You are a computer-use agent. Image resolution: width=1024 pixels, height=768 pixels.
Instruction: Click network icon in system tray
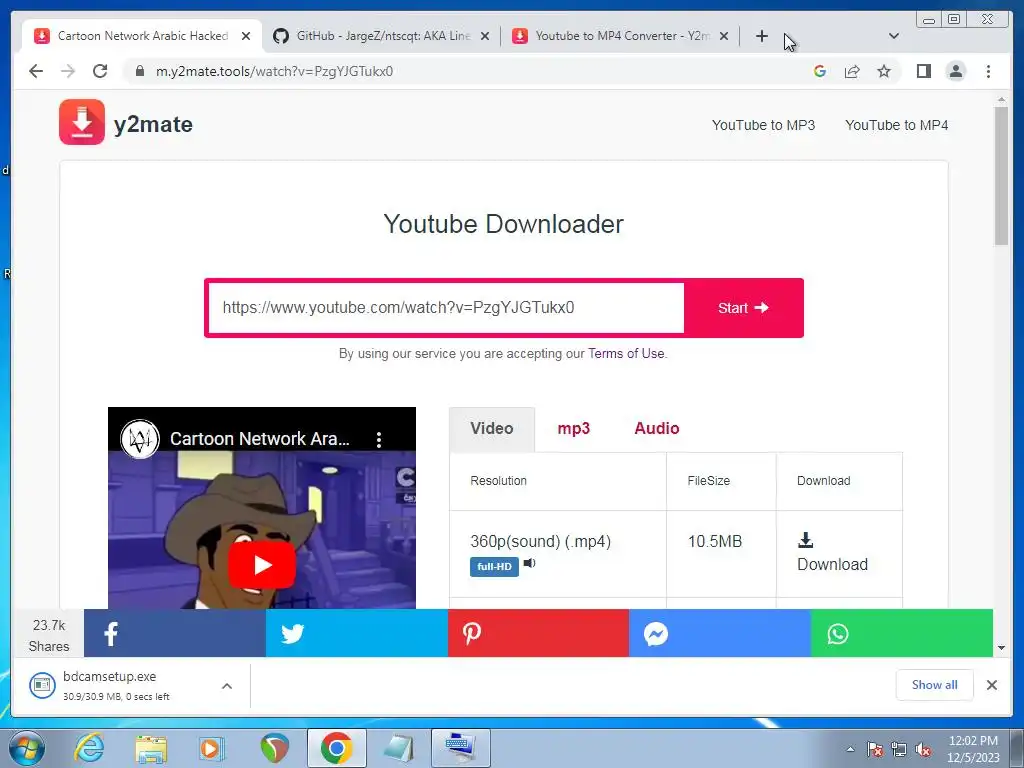click(x=899, y=750)
